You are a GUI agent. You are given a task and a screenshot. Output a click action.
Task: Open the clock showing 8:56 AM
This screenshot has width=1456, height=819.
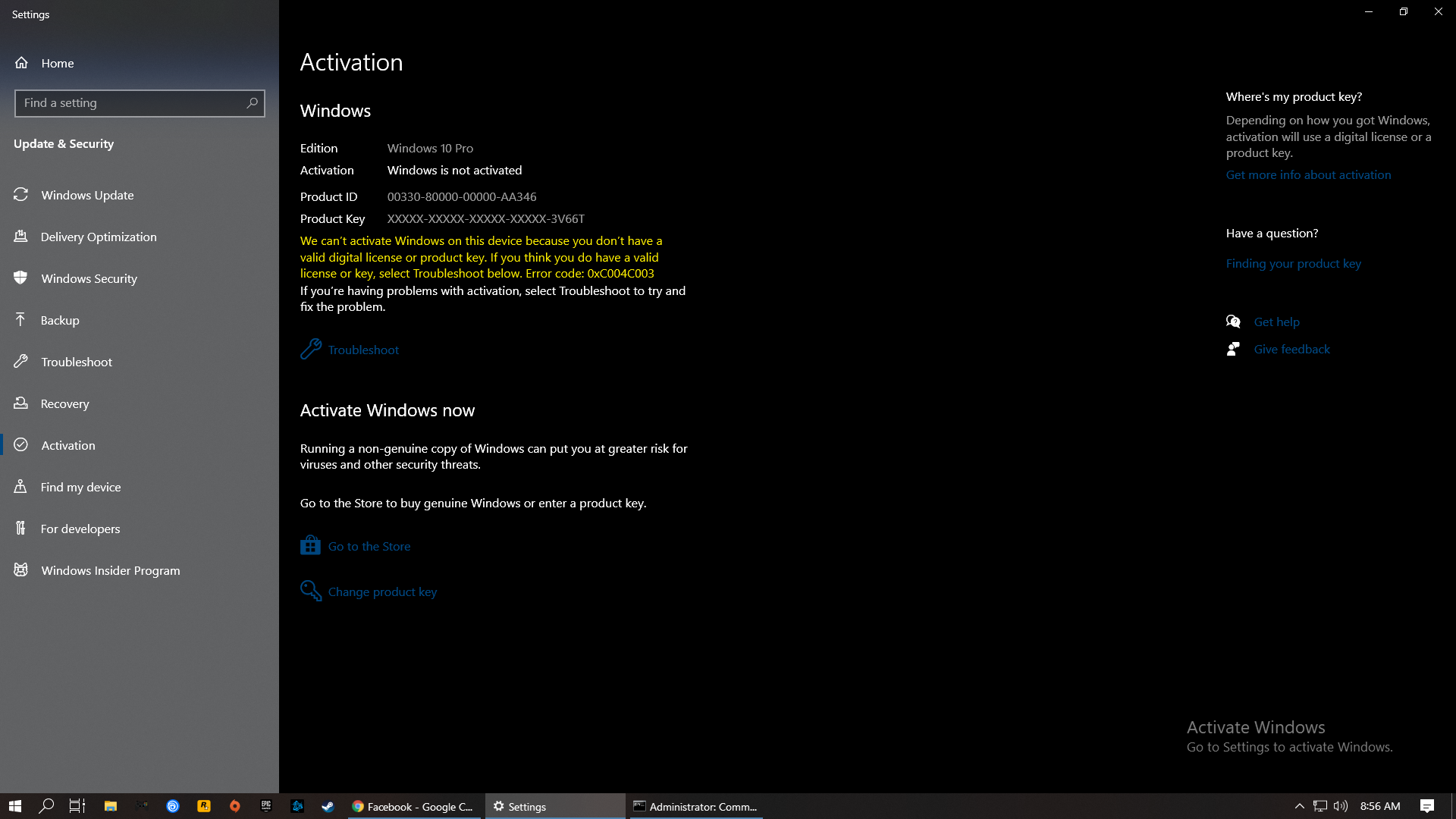(x=1380, y=806)
